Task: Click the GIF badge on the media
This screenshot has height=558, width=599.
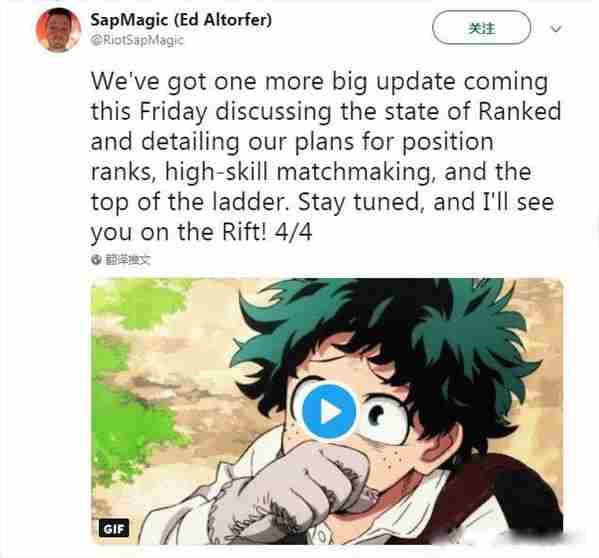Action: [x=114, y=529]
